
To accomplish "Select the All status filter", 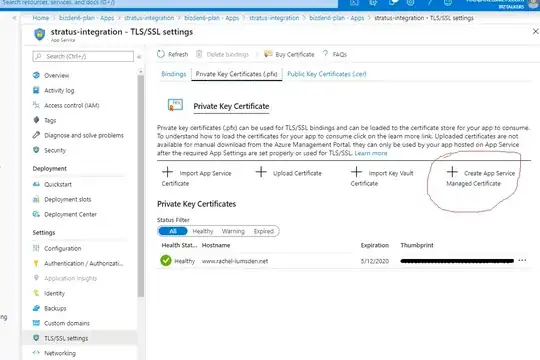I will (x=173, y=231).
